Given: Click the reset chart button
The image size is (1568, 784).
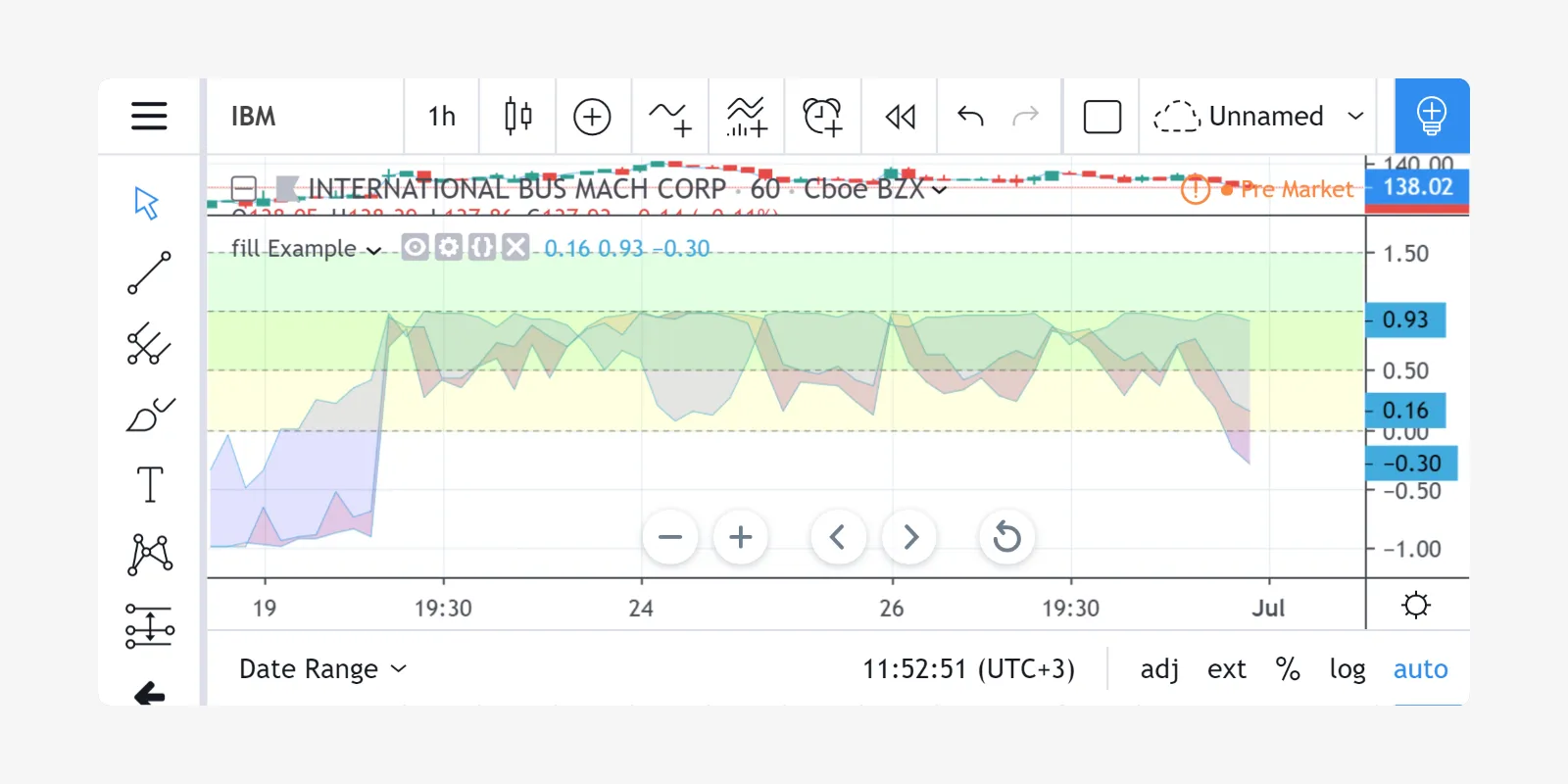Looking at the screenshot, I should pos(1006,537).
